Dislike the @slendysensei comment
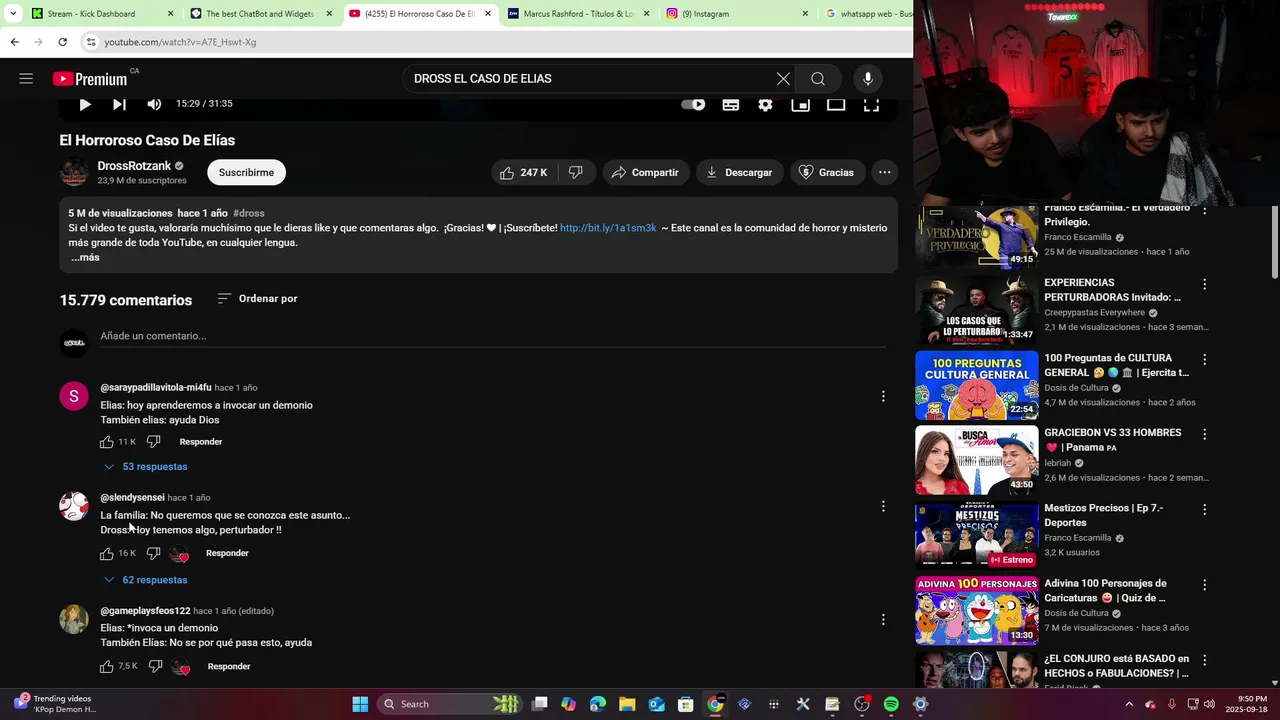This screenshot has height=720, width=1280. click(x=154, y=554)
